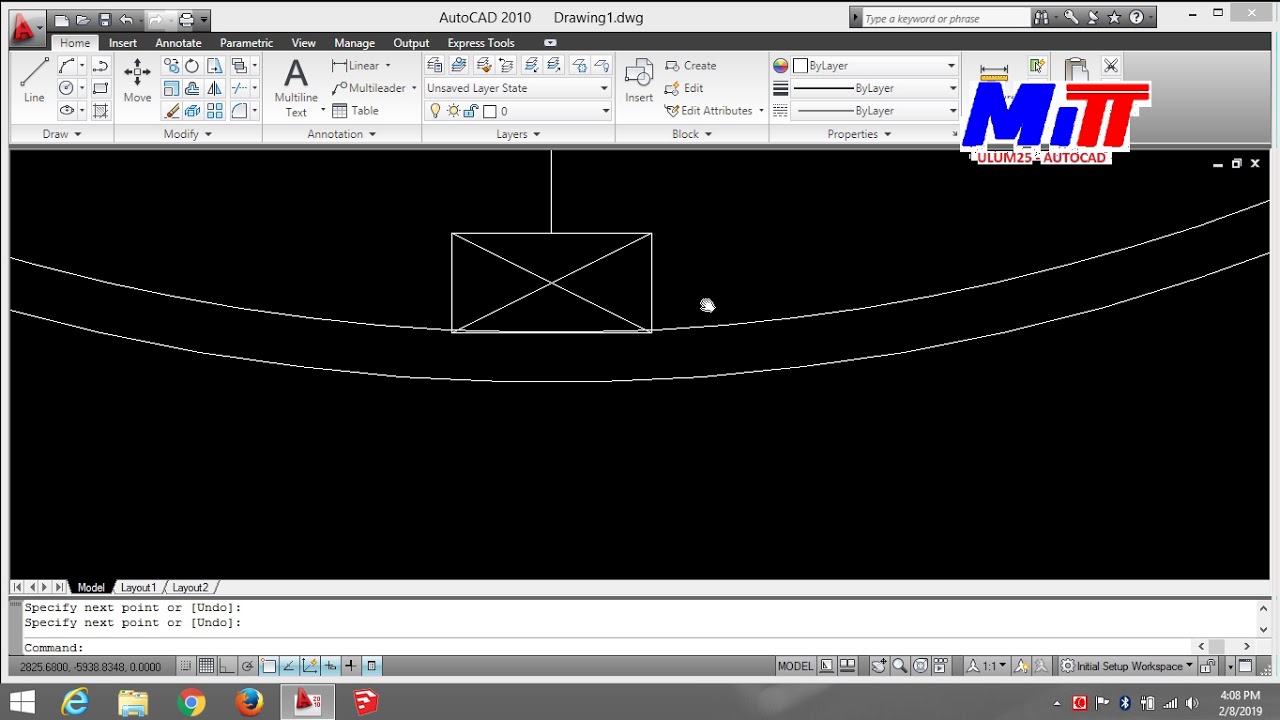Open the Annotate ribbon tab
1280x720 pixels.
point(178,43)
